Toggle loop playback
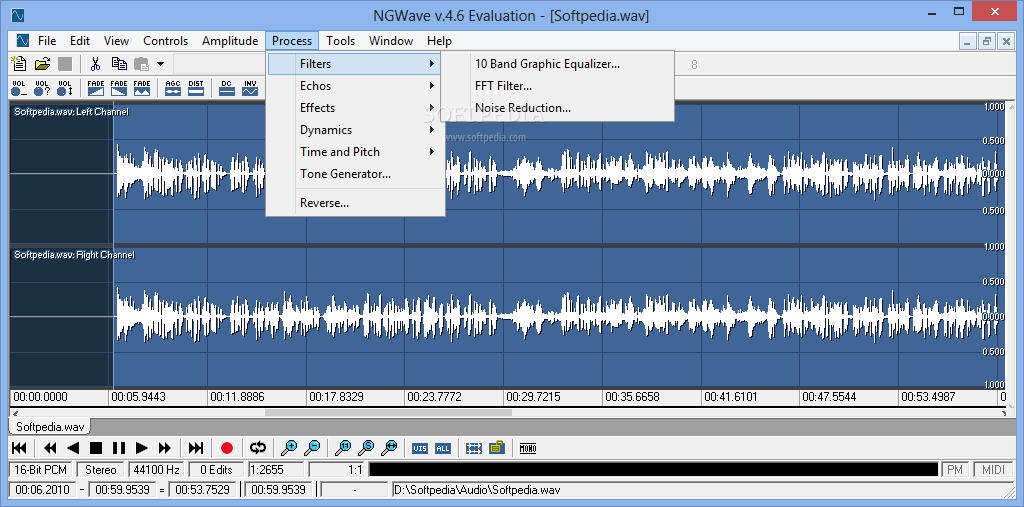 click(x=258, y=448)
